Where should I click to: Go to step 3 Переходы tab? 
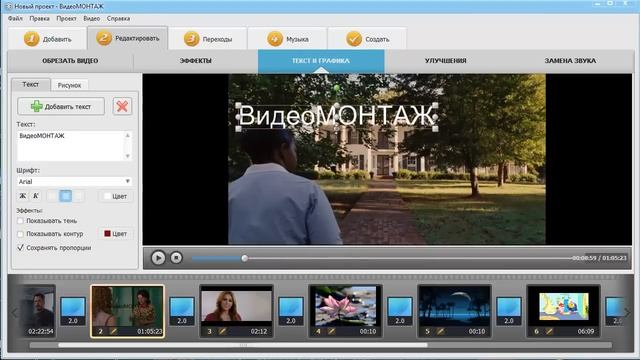(x=207, y=39)
